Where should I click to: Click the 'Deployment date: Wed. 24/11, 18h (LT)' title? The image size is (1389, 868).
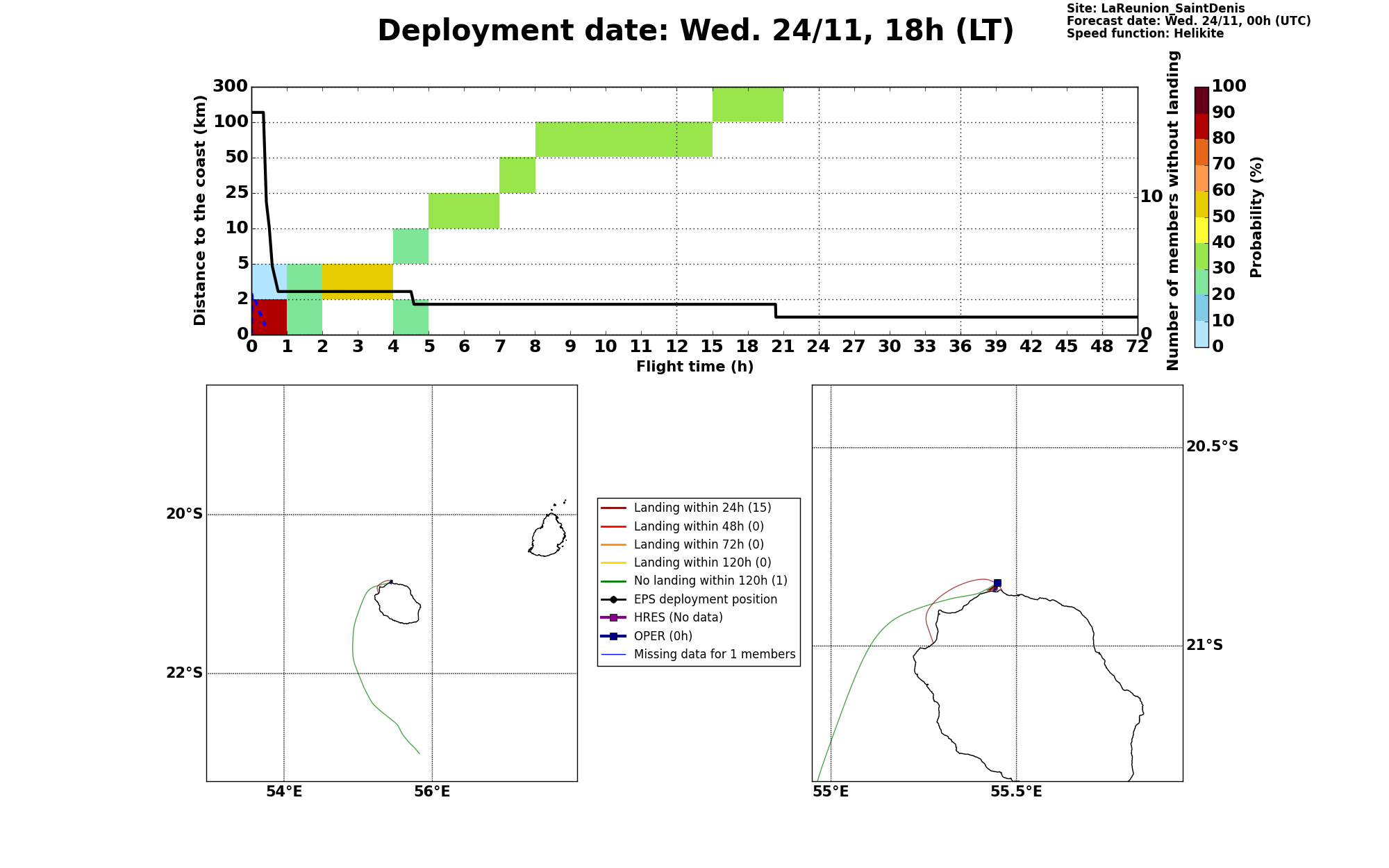pos(695,31)
